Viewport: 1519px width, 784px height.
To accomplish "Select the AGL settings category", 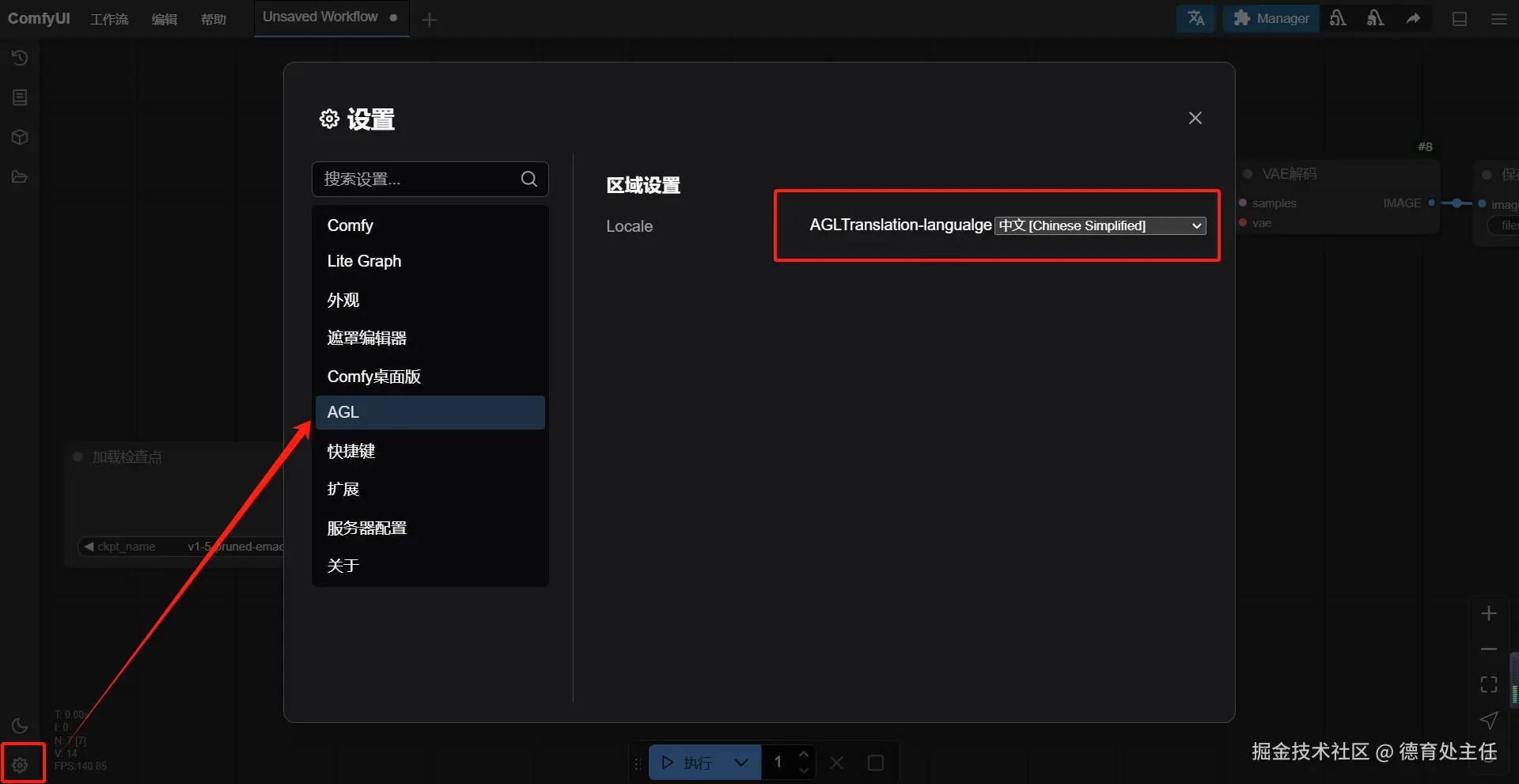I will point(430,412).
